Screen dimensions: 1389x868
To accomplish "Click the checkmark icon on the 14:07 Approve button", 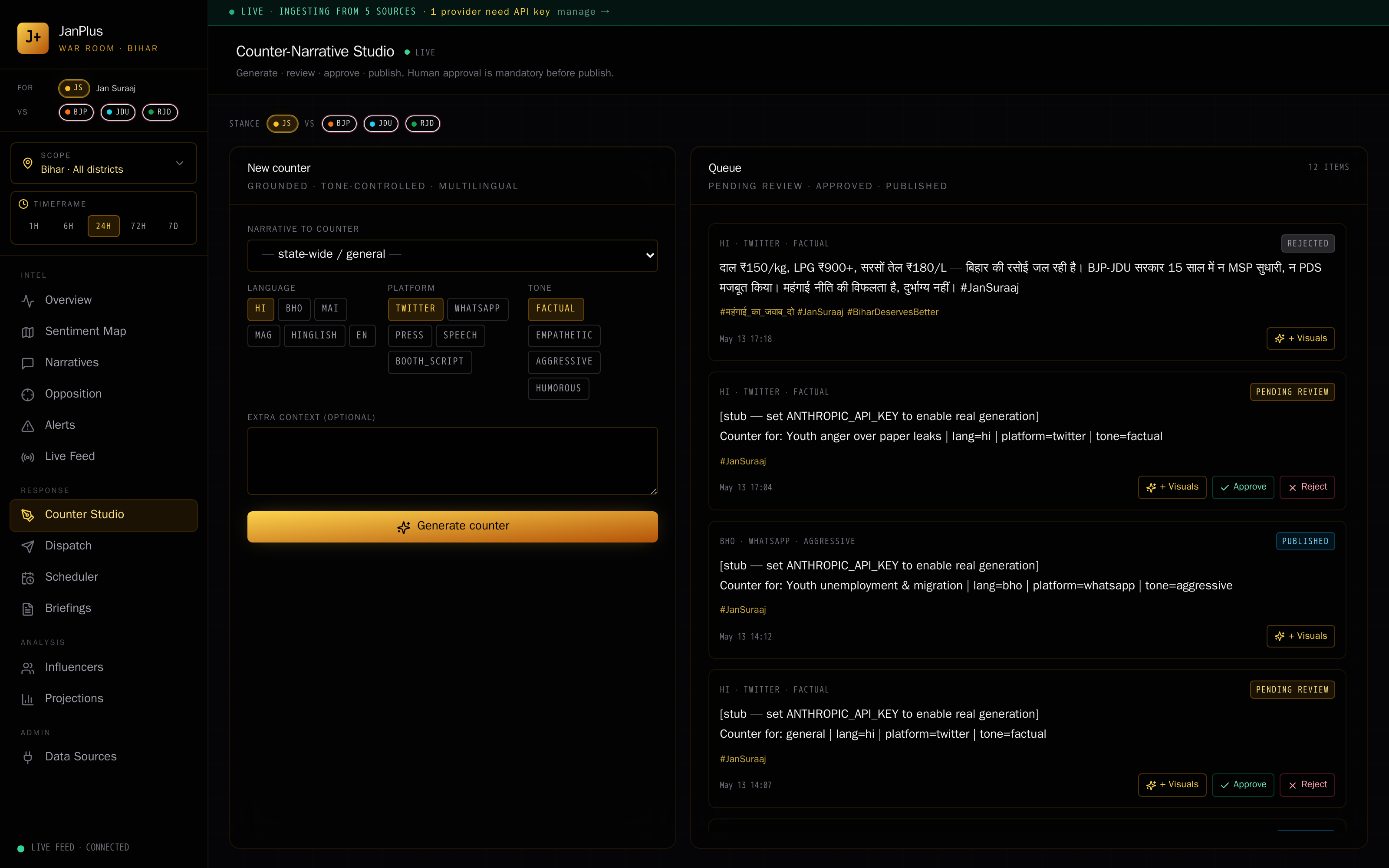I will 1225,786.
